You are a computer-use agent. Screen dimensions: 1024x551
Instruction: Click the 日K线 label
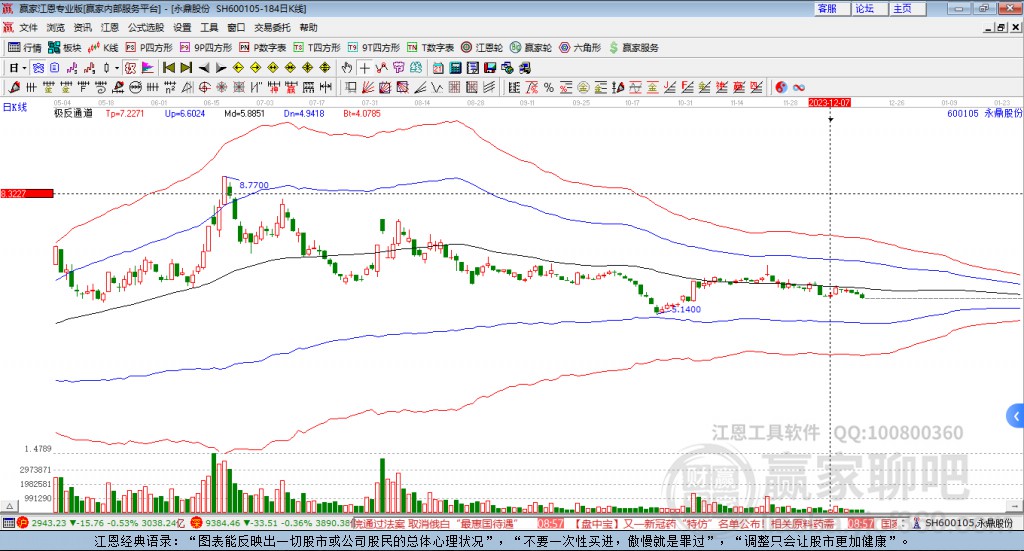point(14,107)
